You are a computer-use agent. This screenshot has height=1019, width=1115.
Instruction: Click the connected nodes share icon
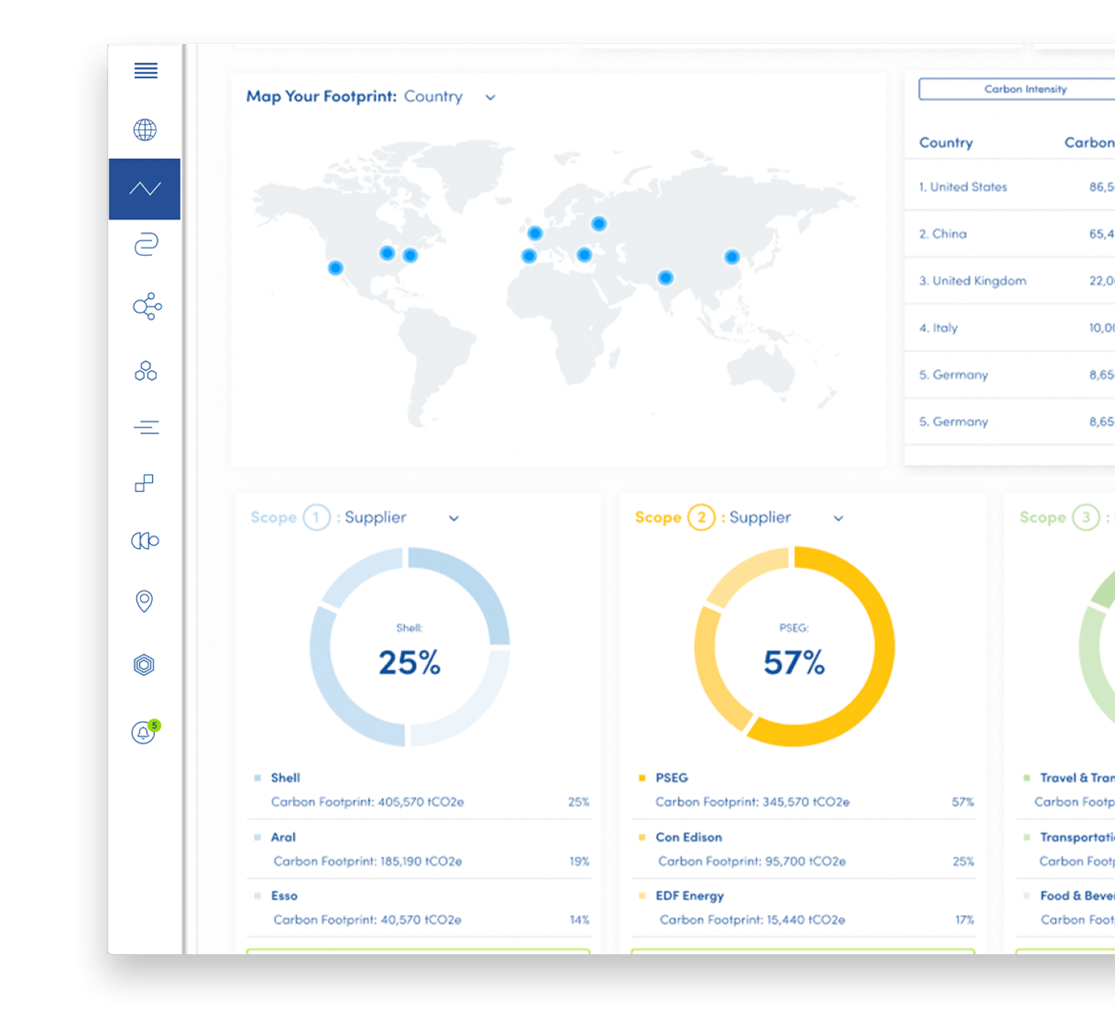pos(147,306)
